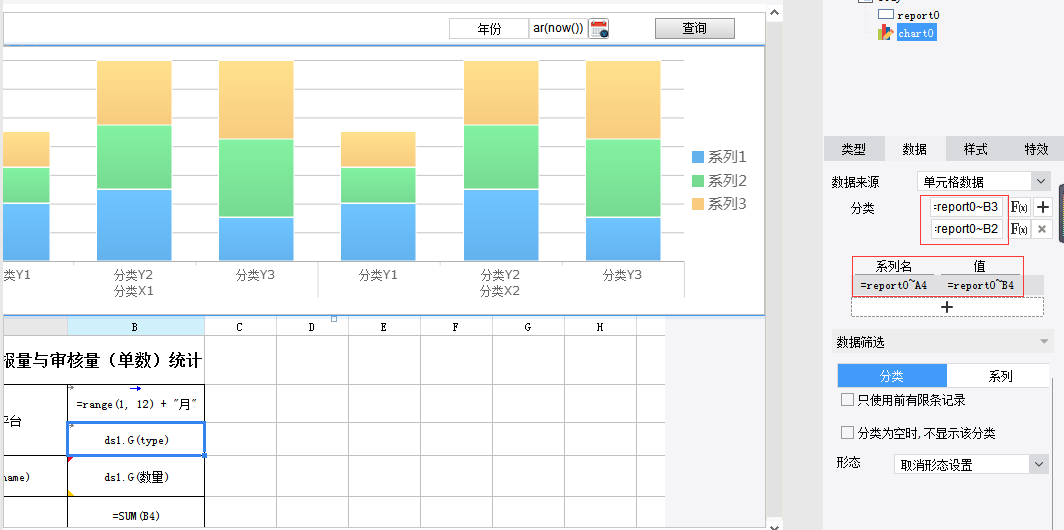The height and width of the screenshot is (530, 1064).
Task: Select column header H
Action: click(x=600, y=326)
